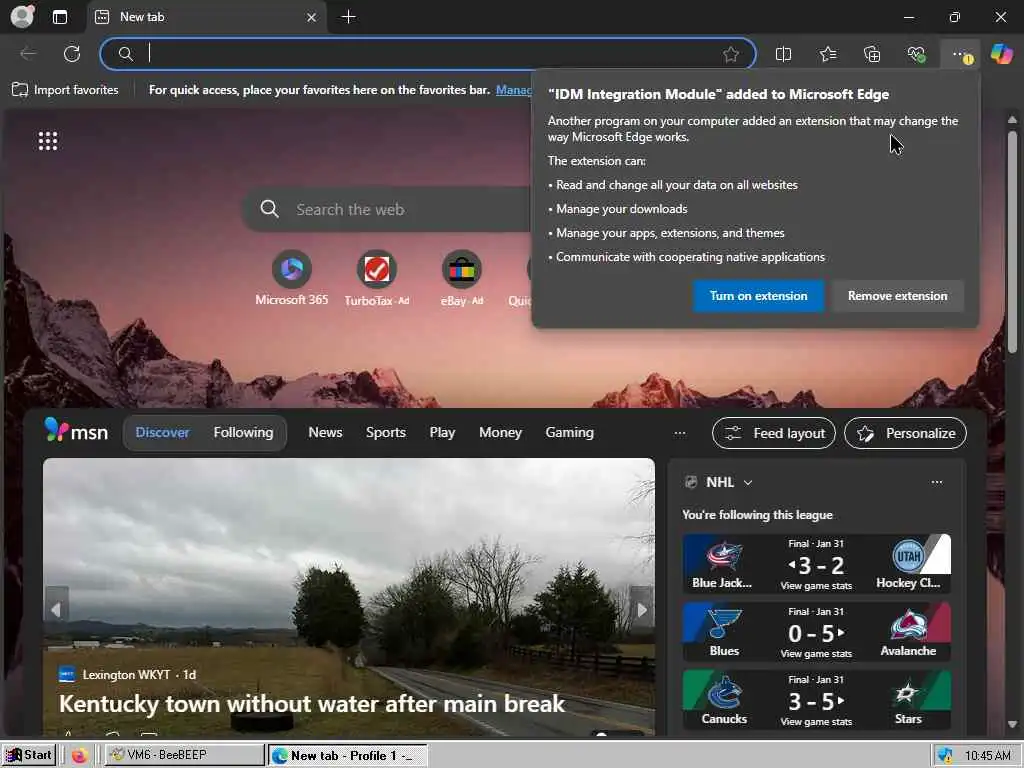Focus the browser address bar
Image resolution: width=1024 pixels, height=768 pixels.
click(x=428, y=54)
